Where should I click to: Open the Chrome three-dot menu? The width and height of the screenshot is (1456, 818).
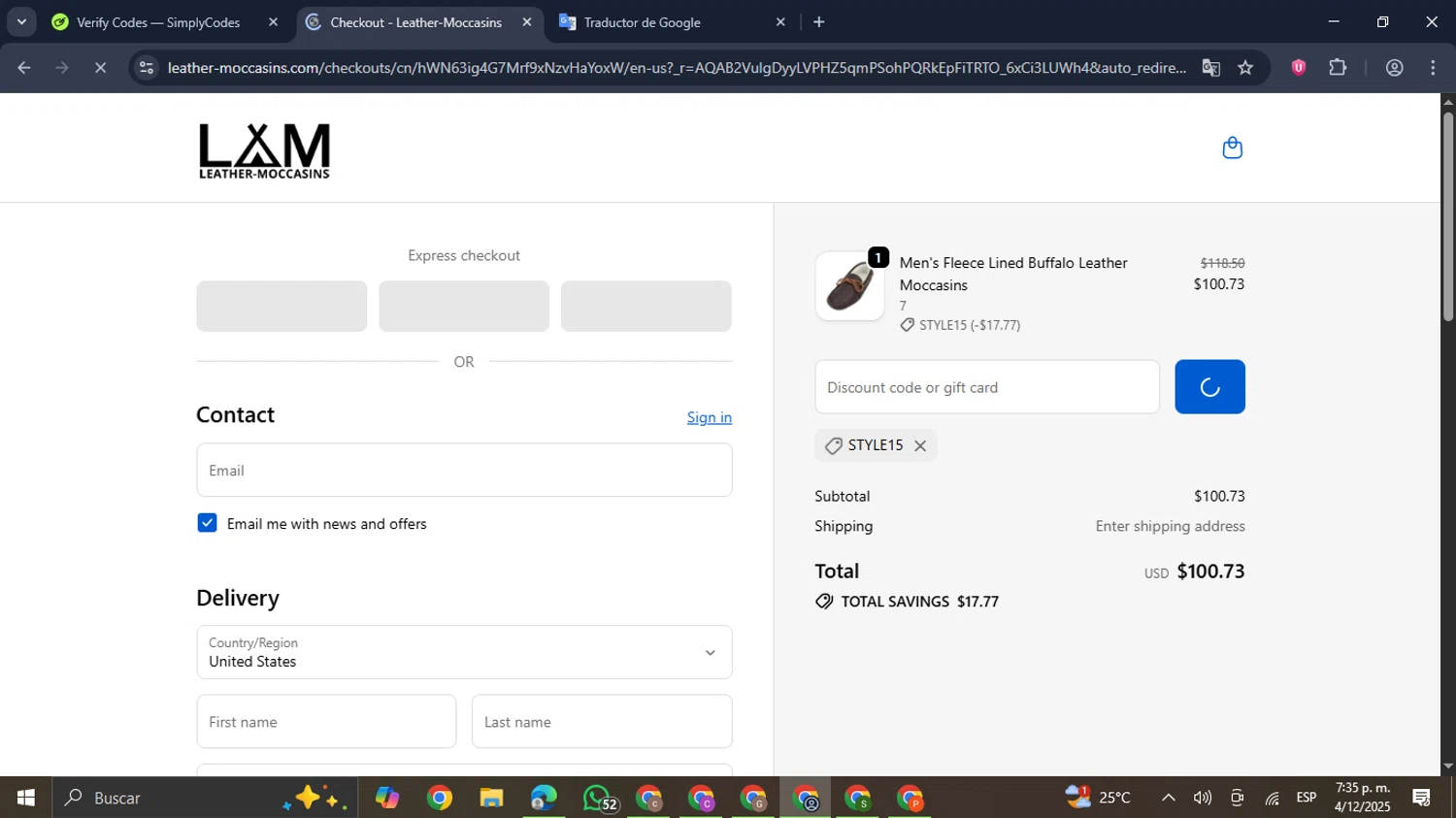1434,68
